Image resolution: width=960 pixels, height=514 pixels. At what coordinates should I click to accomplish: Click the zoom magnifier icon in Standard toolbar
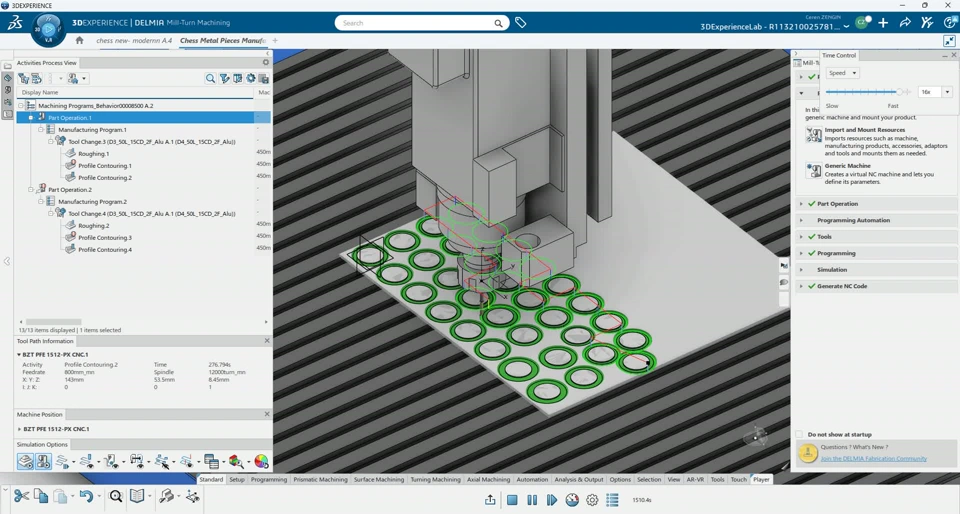tap(115, 496)
